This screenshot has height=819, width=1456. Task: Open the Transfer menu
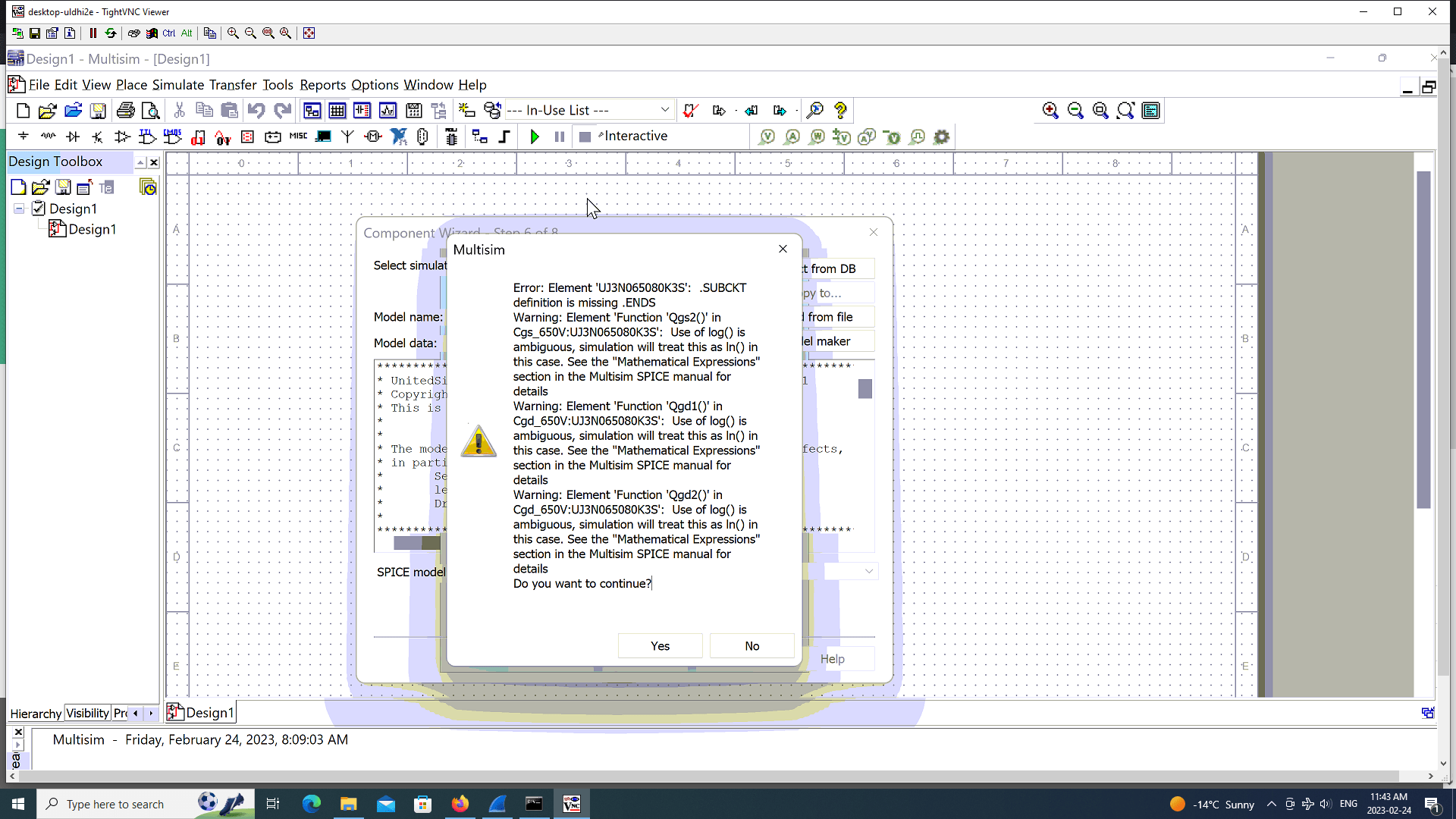pyautogui.click(x=233, y=85)
